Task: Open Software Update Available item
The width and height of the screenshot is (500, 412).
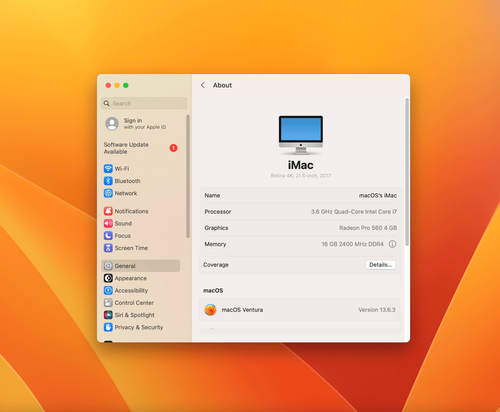Action: [141, 148]
